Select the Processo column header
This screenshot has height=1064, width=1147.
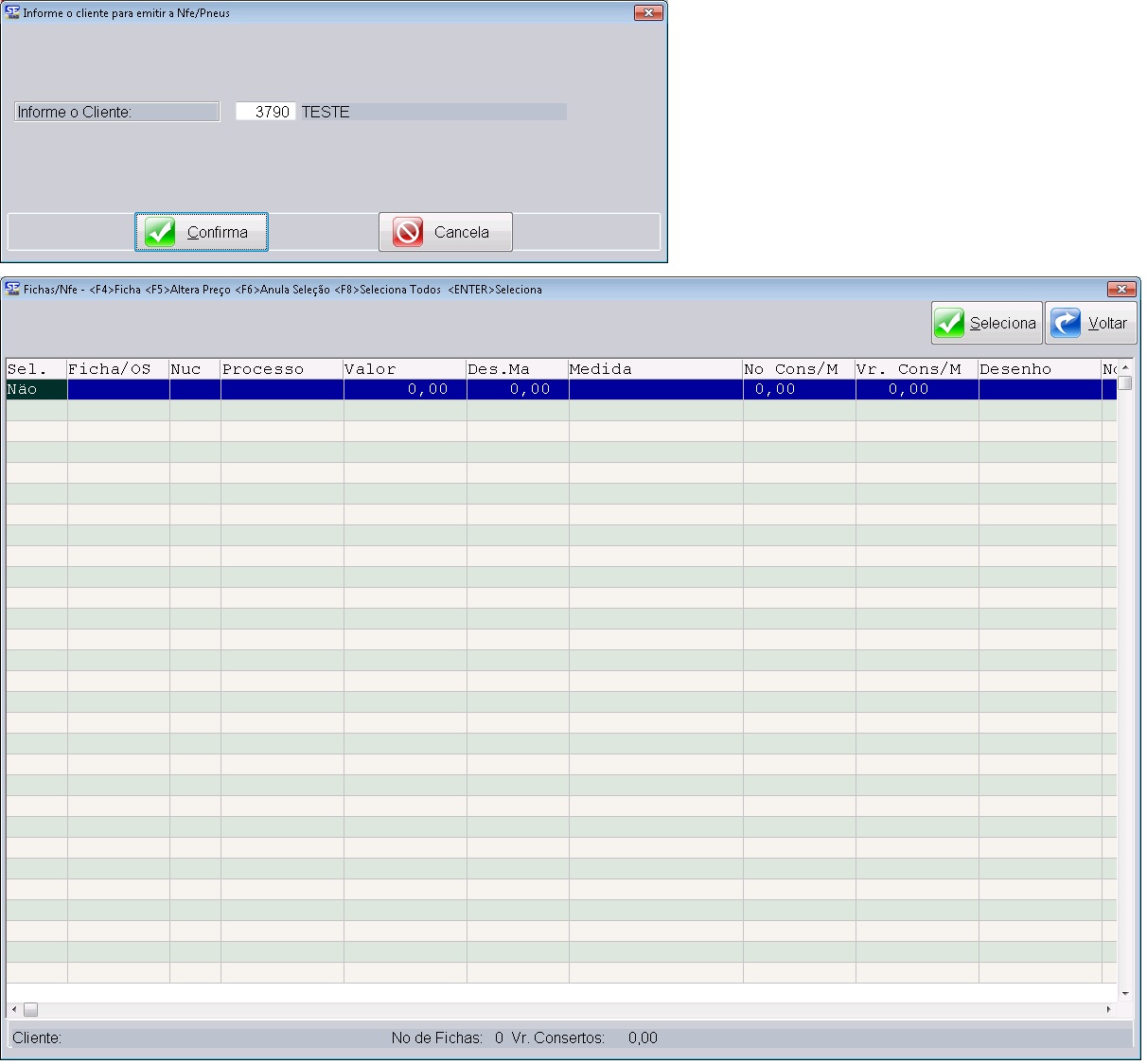pos(281,369)
